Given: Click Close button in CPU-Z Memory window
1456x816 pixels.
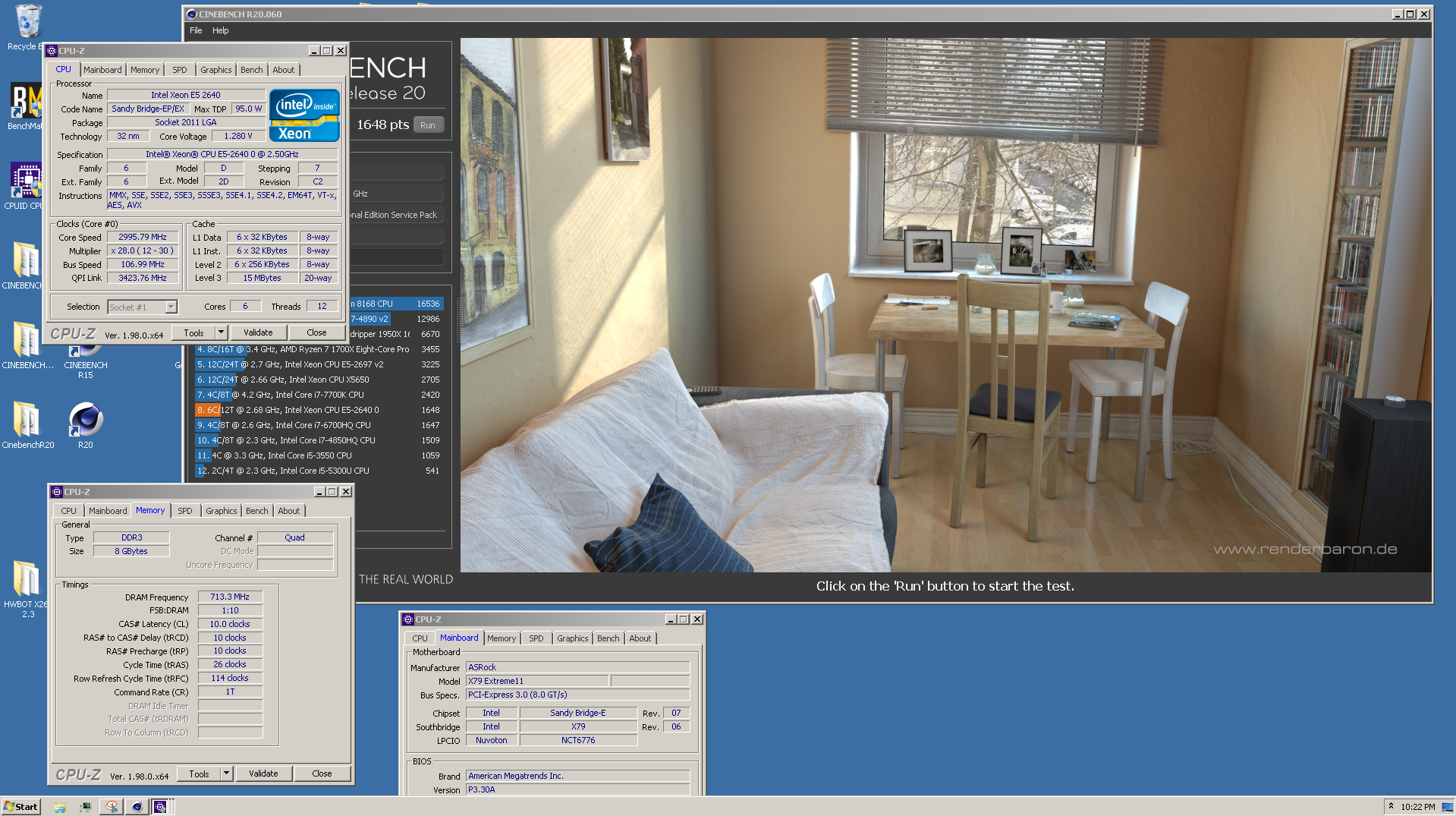Looking at the screenshot, I should 322,773.
